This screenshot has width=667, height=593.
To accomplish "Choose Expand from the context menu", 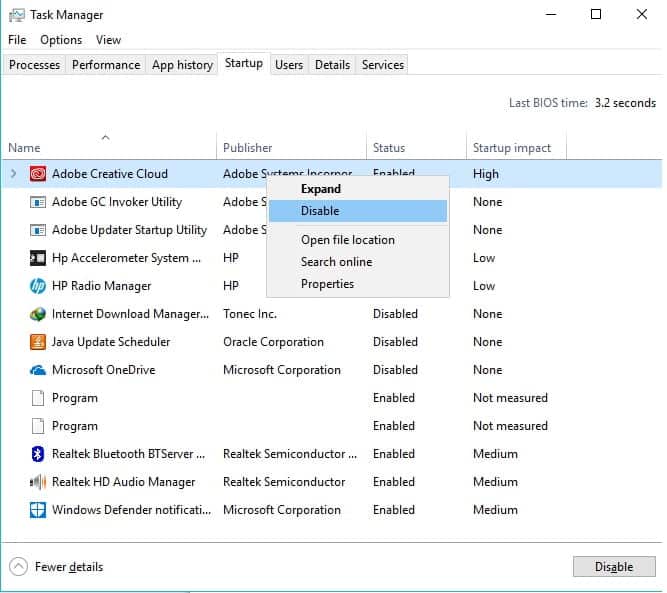I will (x=320, y=189).
